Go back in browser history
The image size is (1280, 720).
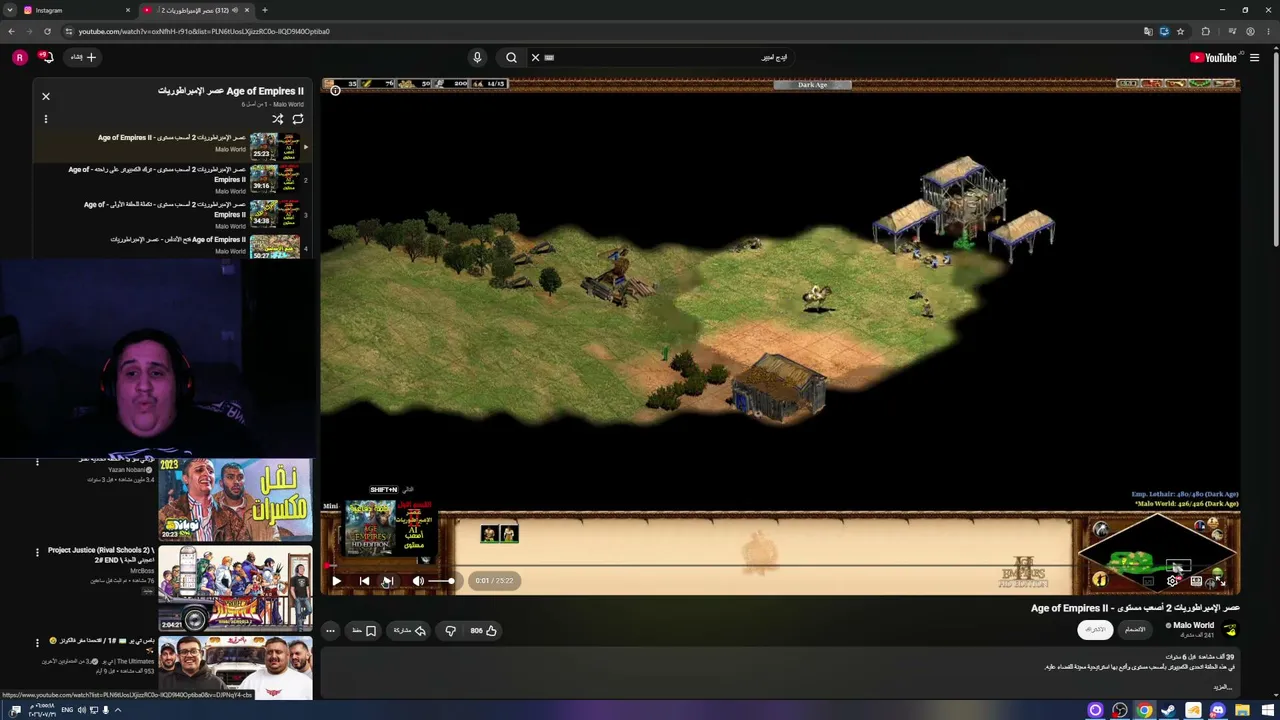(11, 31)
